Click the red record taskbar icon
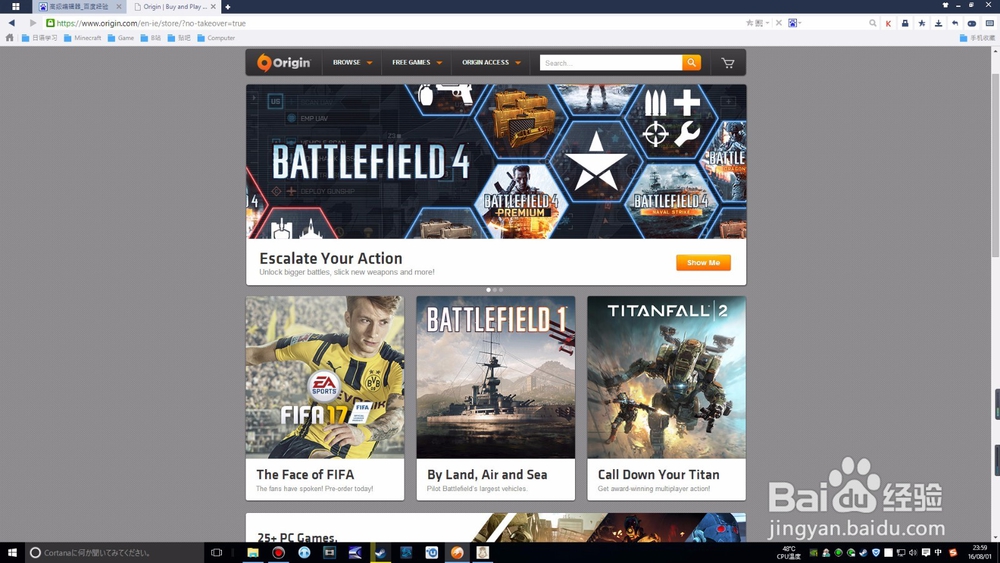Viewport: 1000px width, 563px height. 279,553
